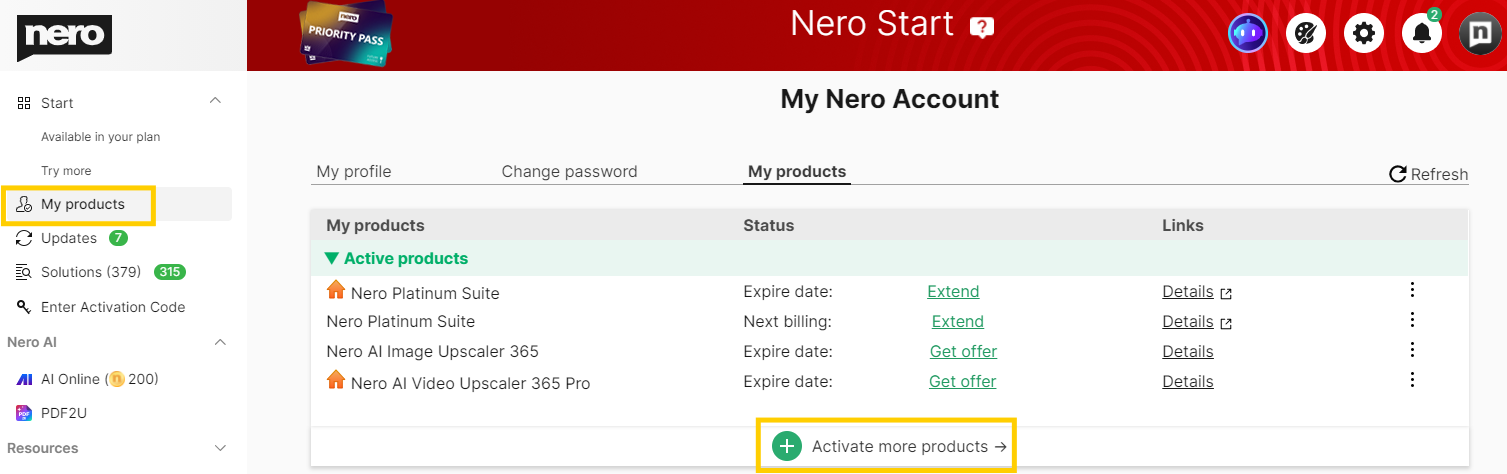The width and height of the screenshot is (1507, 474).
Task: Switch to the My profile tab
Action: (x=354, y=171)
